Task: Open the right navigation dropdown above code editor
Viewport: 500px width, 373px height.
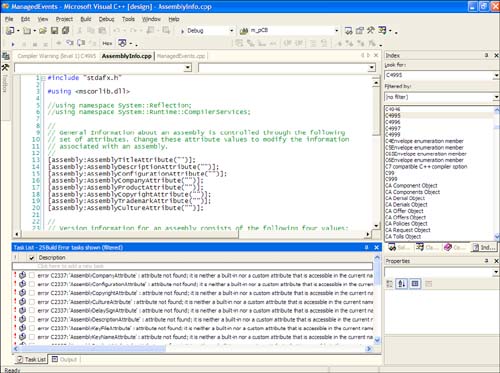Action: coord(372,68)
